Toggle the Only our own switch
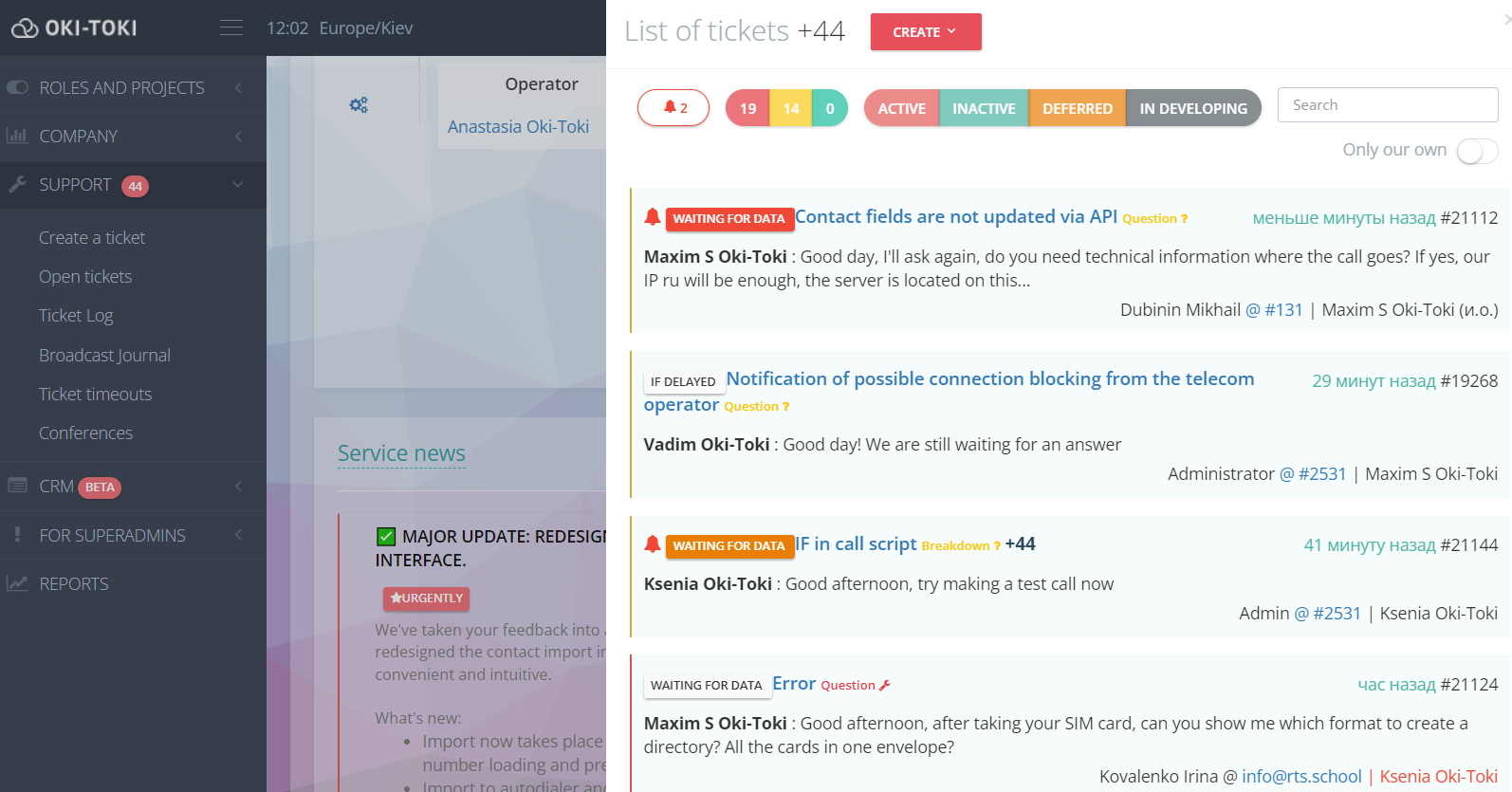The width and height of the screenshot is (1512, 792). click(1477, 151)
